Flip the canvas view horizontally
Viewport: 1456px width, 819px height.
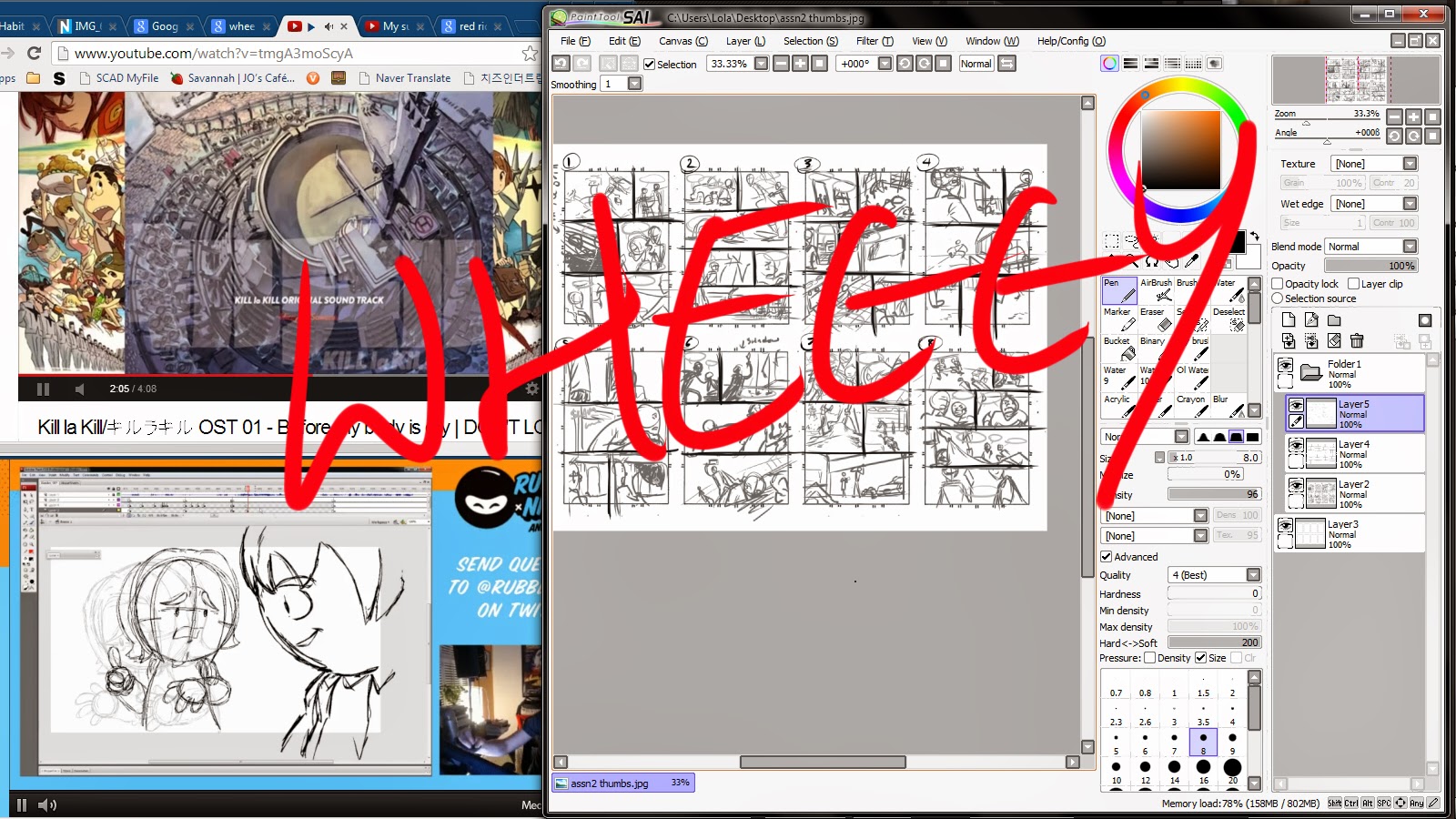point(1006,64)
